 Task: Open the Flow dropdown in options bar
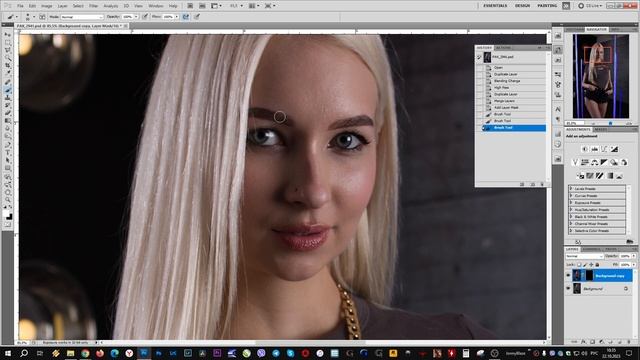(177, 17)
